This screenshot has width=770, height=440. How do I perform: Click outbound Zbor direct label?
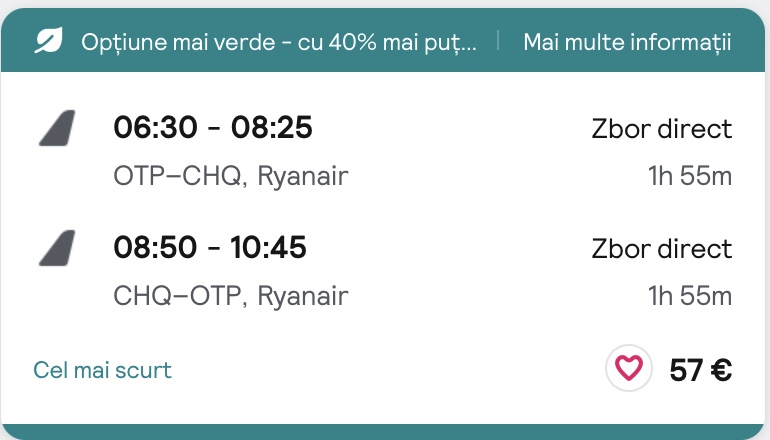coord(661,129)
